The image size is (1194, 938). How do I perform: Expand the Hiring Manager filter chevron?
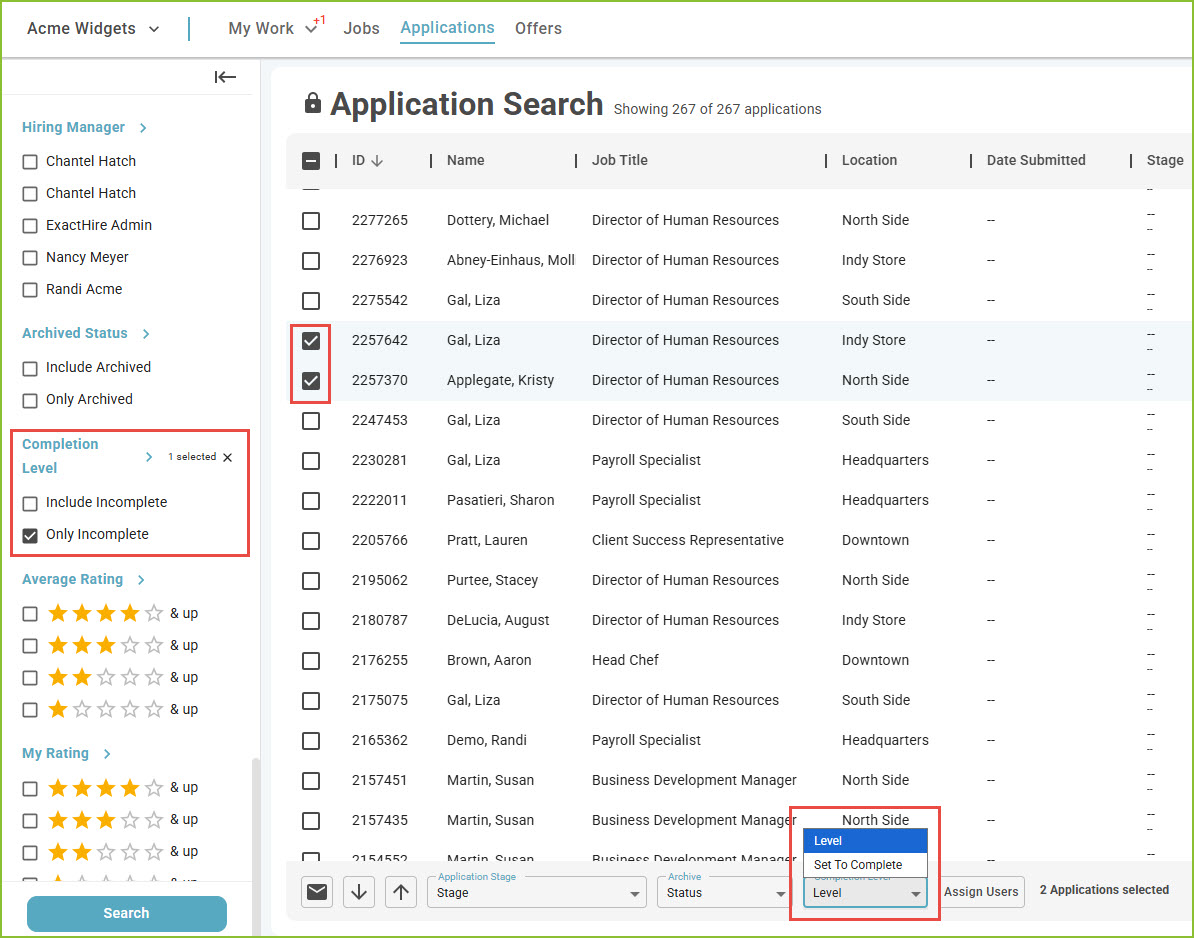(x=143, y=128)
